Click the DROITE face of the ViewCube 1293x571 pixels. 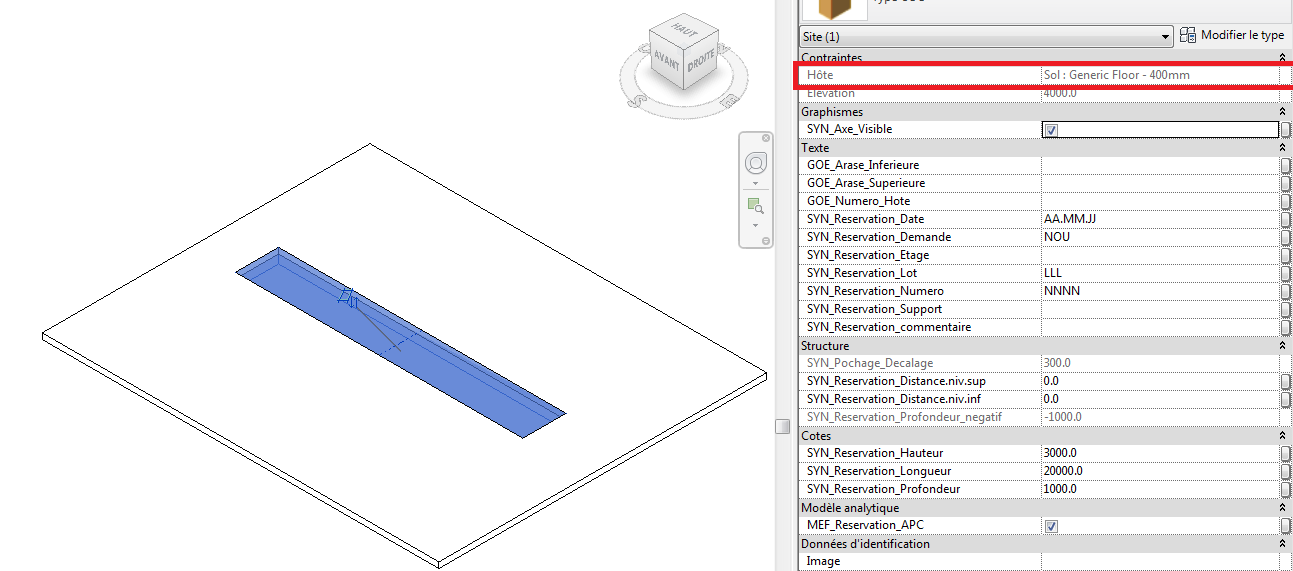coord(702,62)
